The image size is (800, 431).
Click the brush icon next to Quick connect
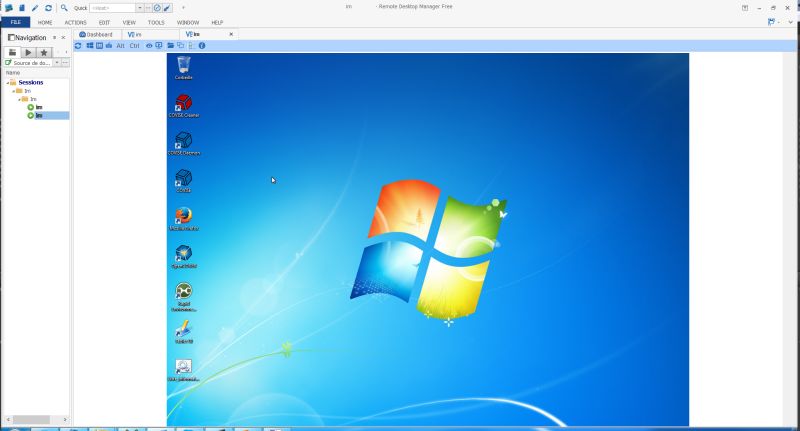point(167,8)
